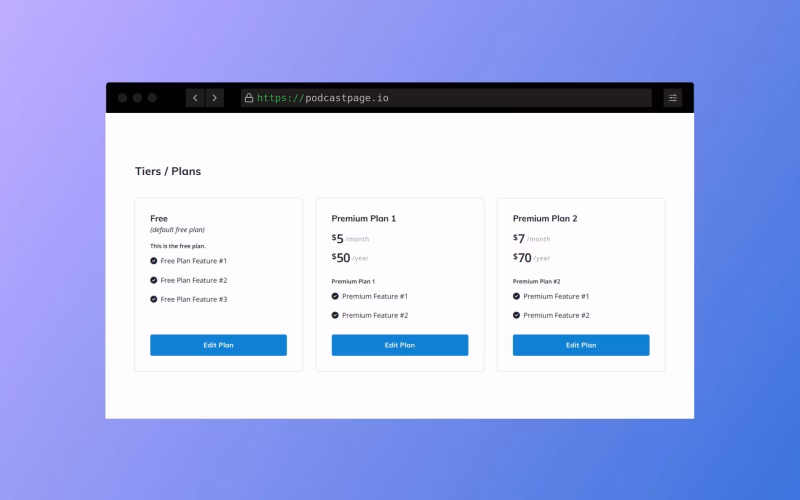Click Premium Plan 1's Premium Feature #1 checkmark
Image resolution: width=800 pixels, height=500 pixels.
335,296
